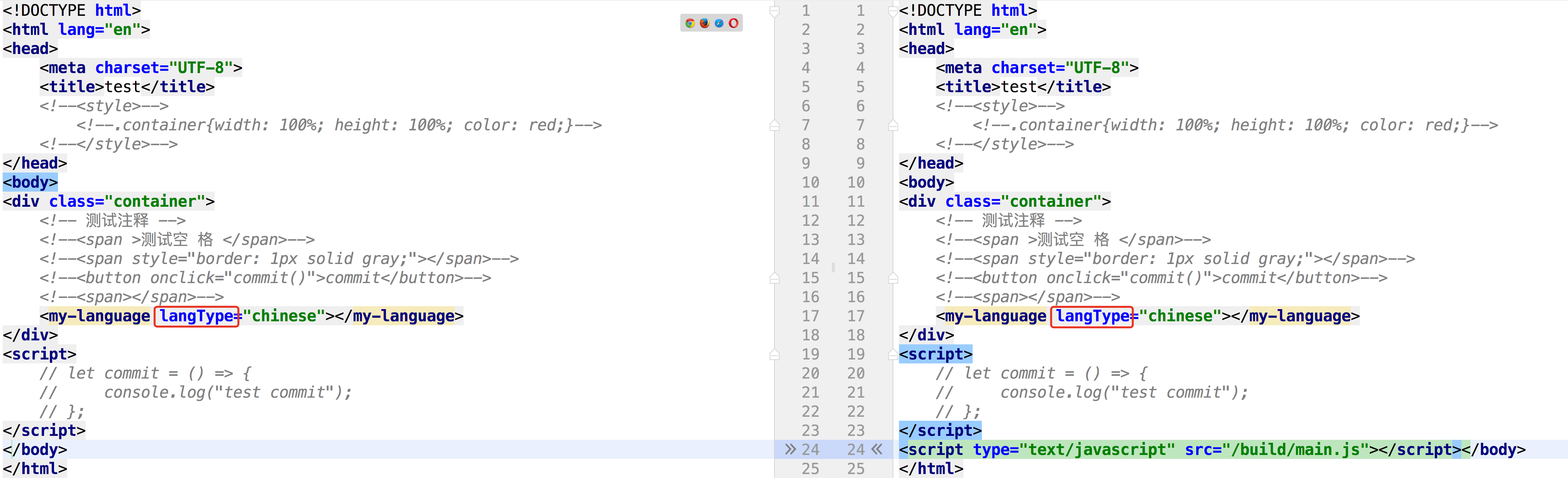Image resolution: width=1568 pixels, height=478 pixels.
Task: Click the meta charset line in left pane
Action: point(141,67)
